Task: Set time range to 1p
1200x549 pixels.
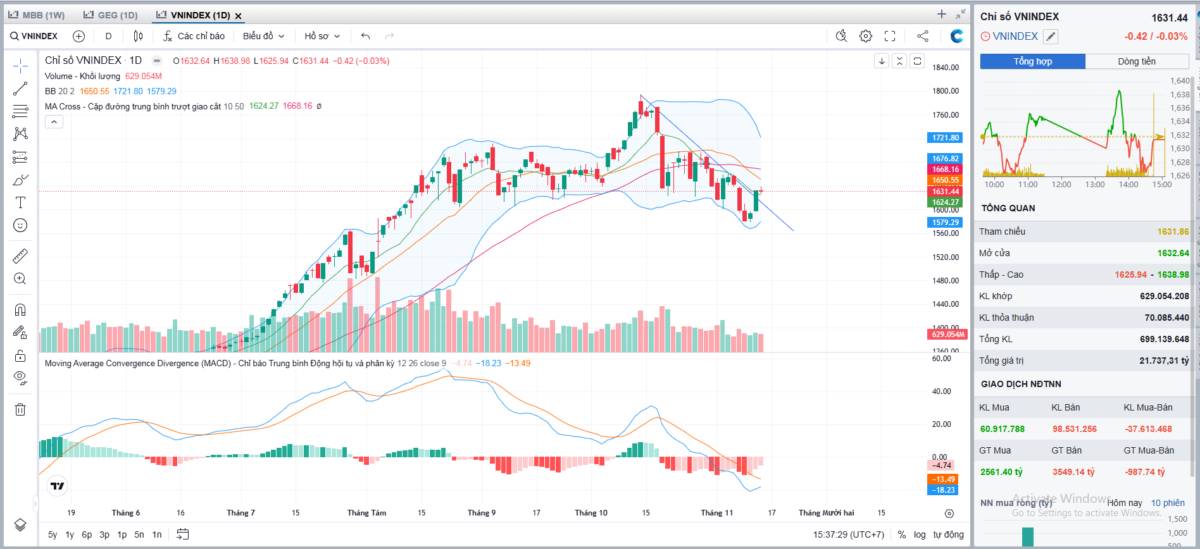Action: [122, 534]
